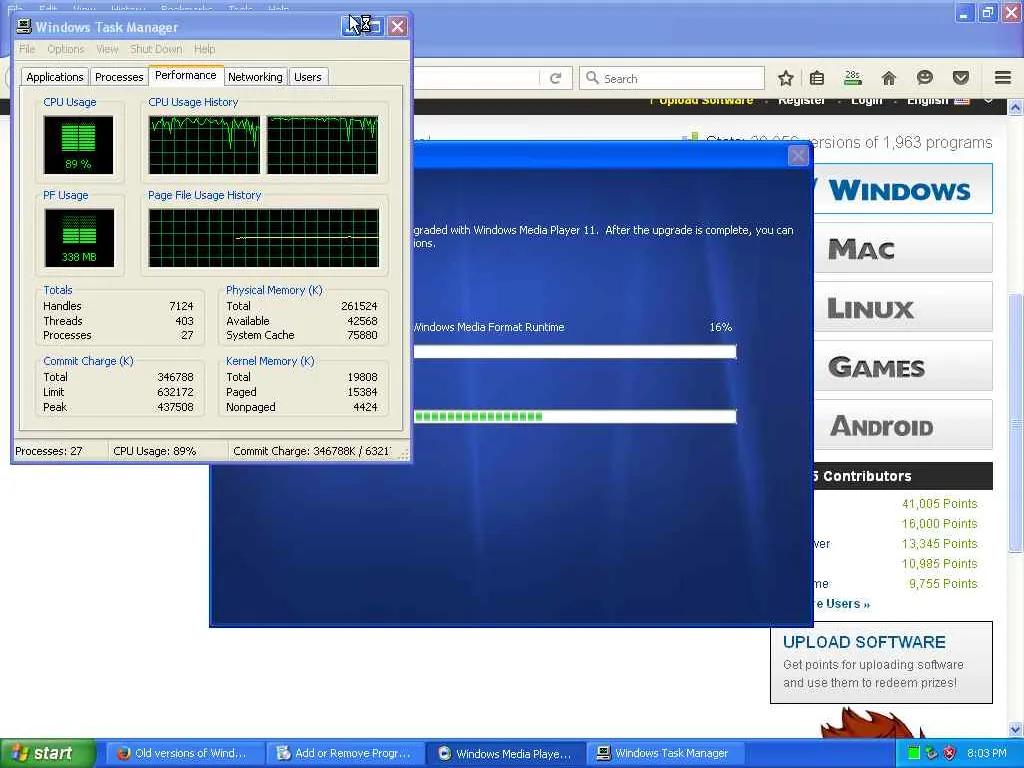1024x768 pixels.
Task: Click the CPU Usage meter graphic
Action: 78,145
